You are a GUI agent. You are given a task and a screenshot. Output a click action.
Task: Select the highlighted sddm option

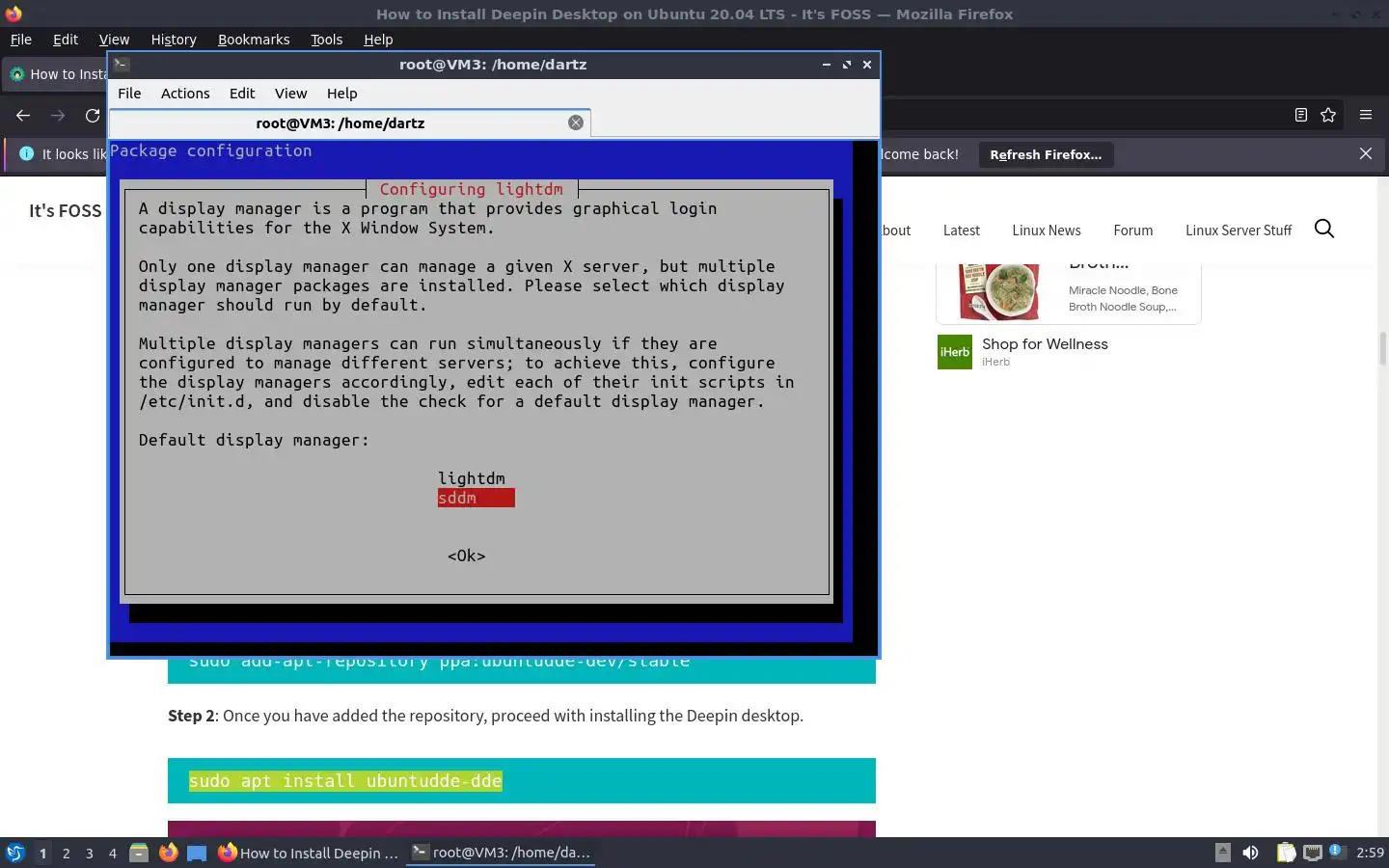click(477, 498)
